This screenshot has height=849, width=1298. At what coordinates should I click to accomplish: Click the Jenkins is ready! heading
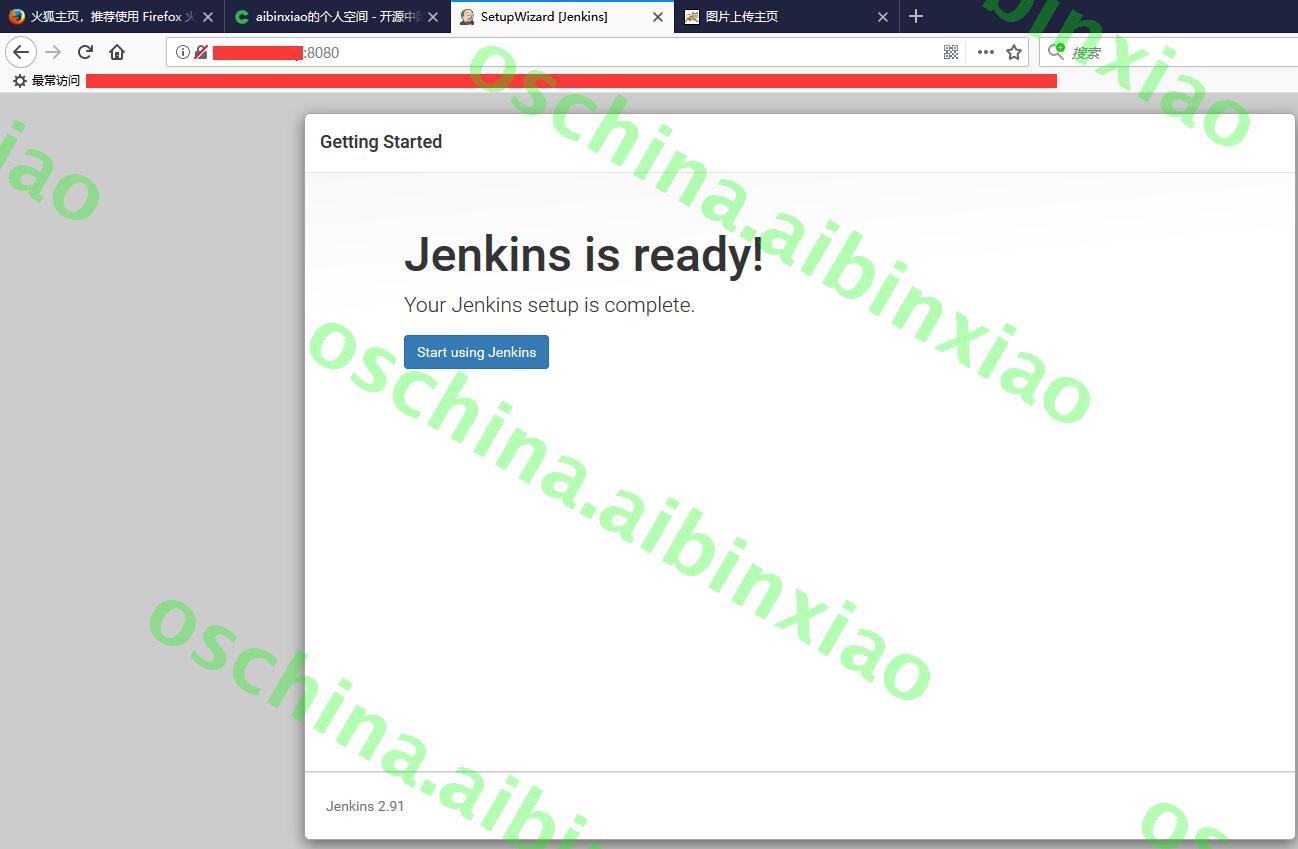(x=584, y=254)
